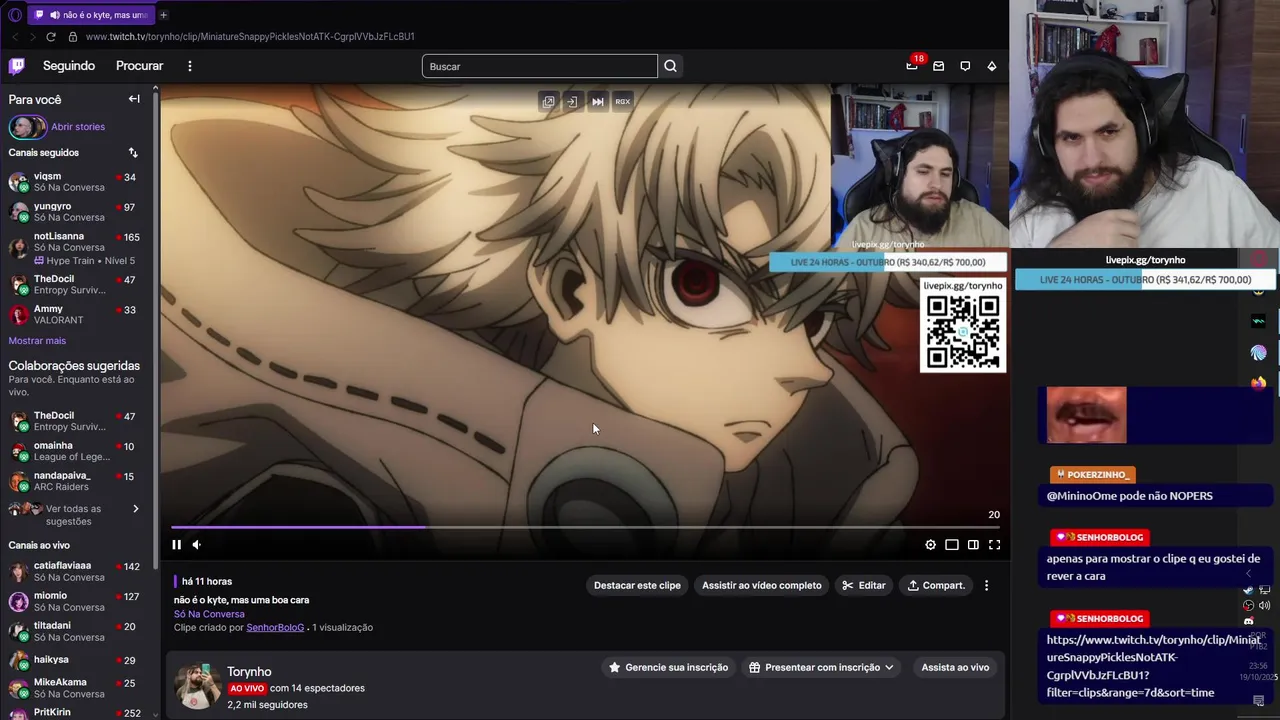Open Torynho channel avatar

(x=197, y=686)
